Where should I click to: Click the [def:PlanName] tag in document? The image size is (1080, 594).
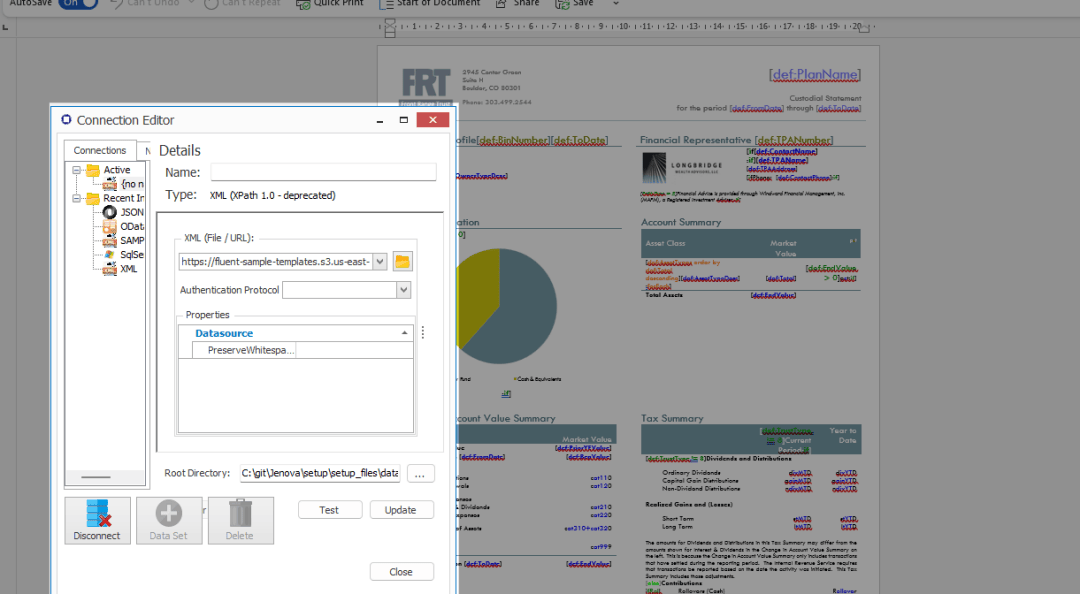(815, 74)
